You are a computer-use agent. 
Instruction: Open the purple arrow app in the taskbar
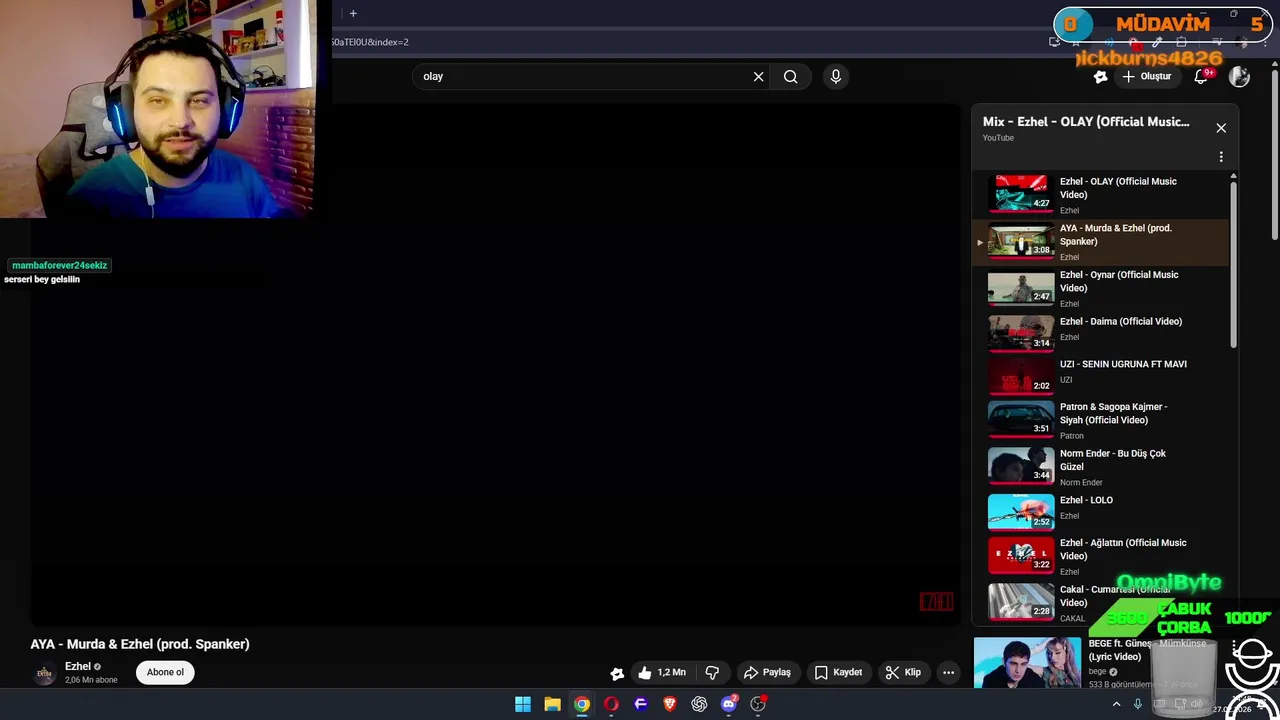(x=641, y=704)
